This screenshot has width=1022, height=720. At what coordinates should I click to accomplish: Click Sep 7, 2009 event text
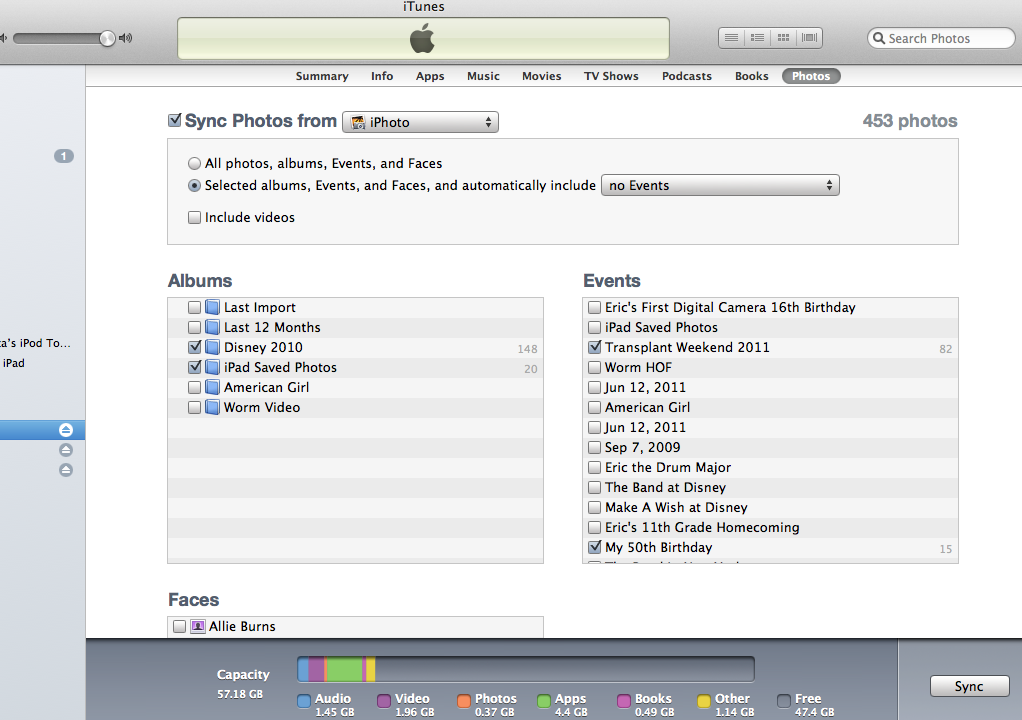tap(643, 448)
